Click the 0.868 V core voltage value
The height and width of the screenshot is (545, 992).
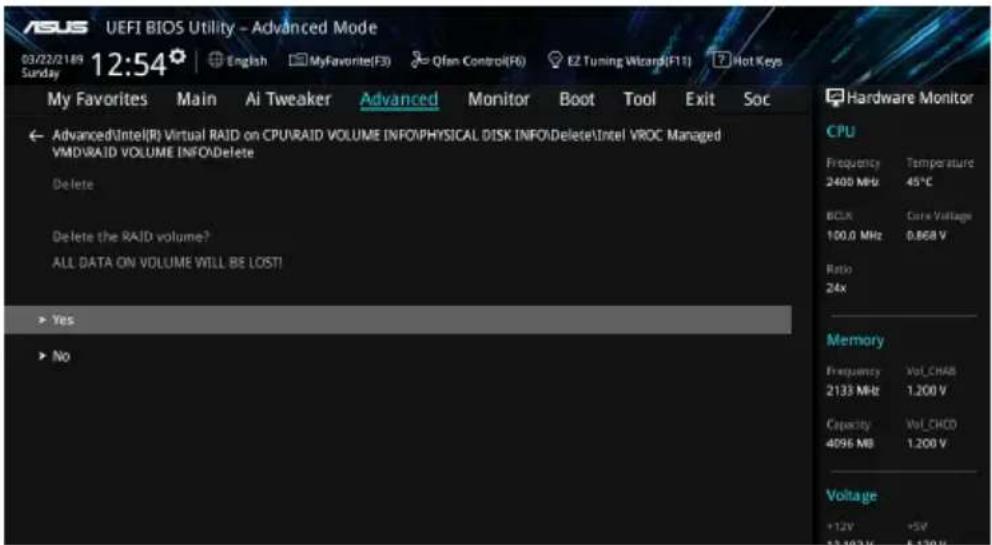click(926, 236)
